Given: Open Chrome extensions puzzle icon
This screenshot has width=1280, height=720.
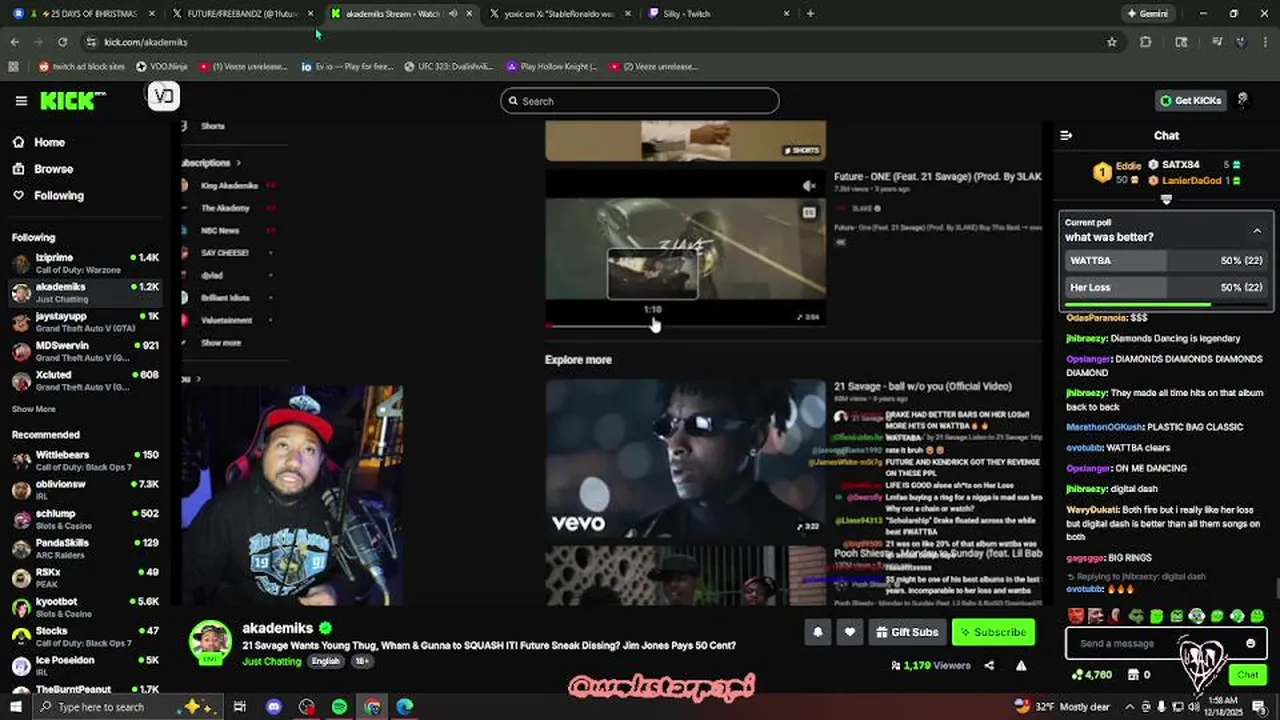Looking at the screenshot, I should [1146, 42].
